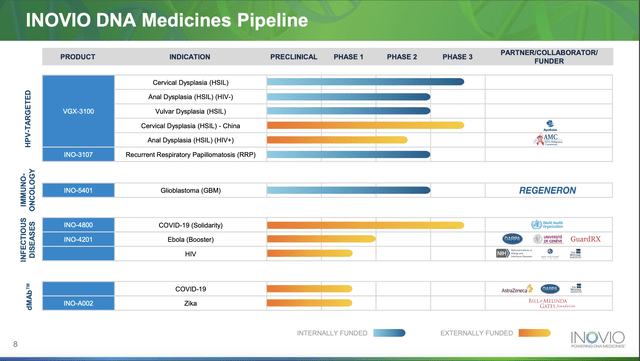
Task: Click the Cervical Dysplasia China orange progress bar
Action: 365,125
